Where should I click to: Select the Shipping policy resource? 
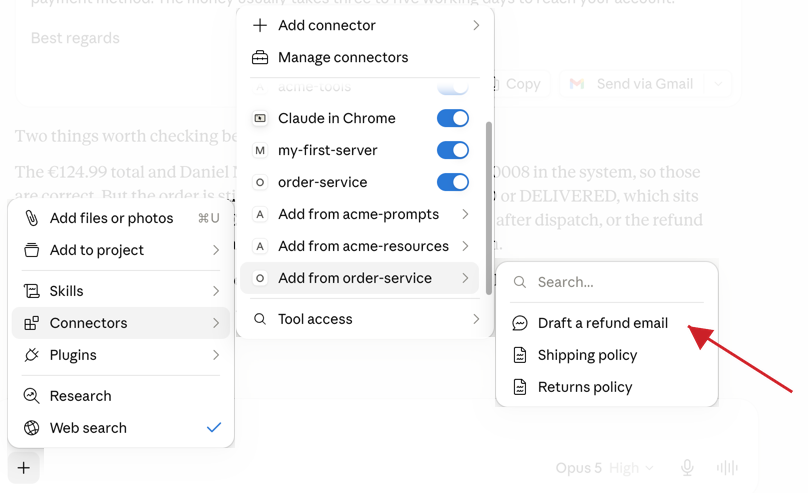(x=607, y=355)
